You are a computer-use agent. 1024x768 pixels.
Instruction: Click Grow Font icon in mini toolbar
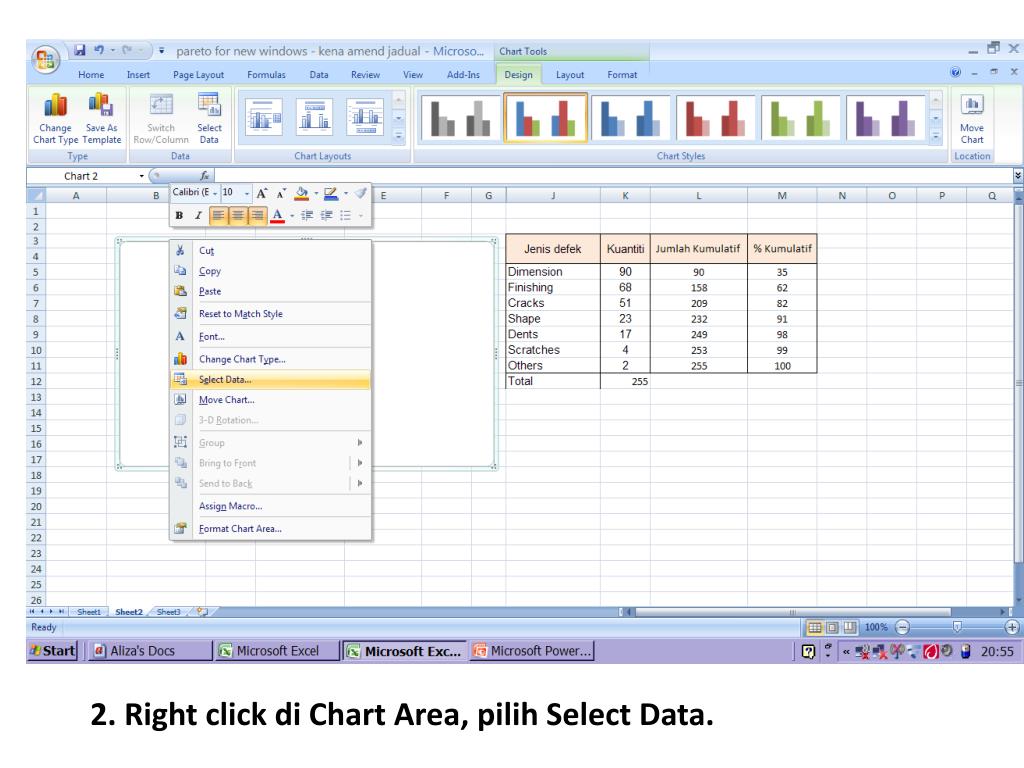261,193
